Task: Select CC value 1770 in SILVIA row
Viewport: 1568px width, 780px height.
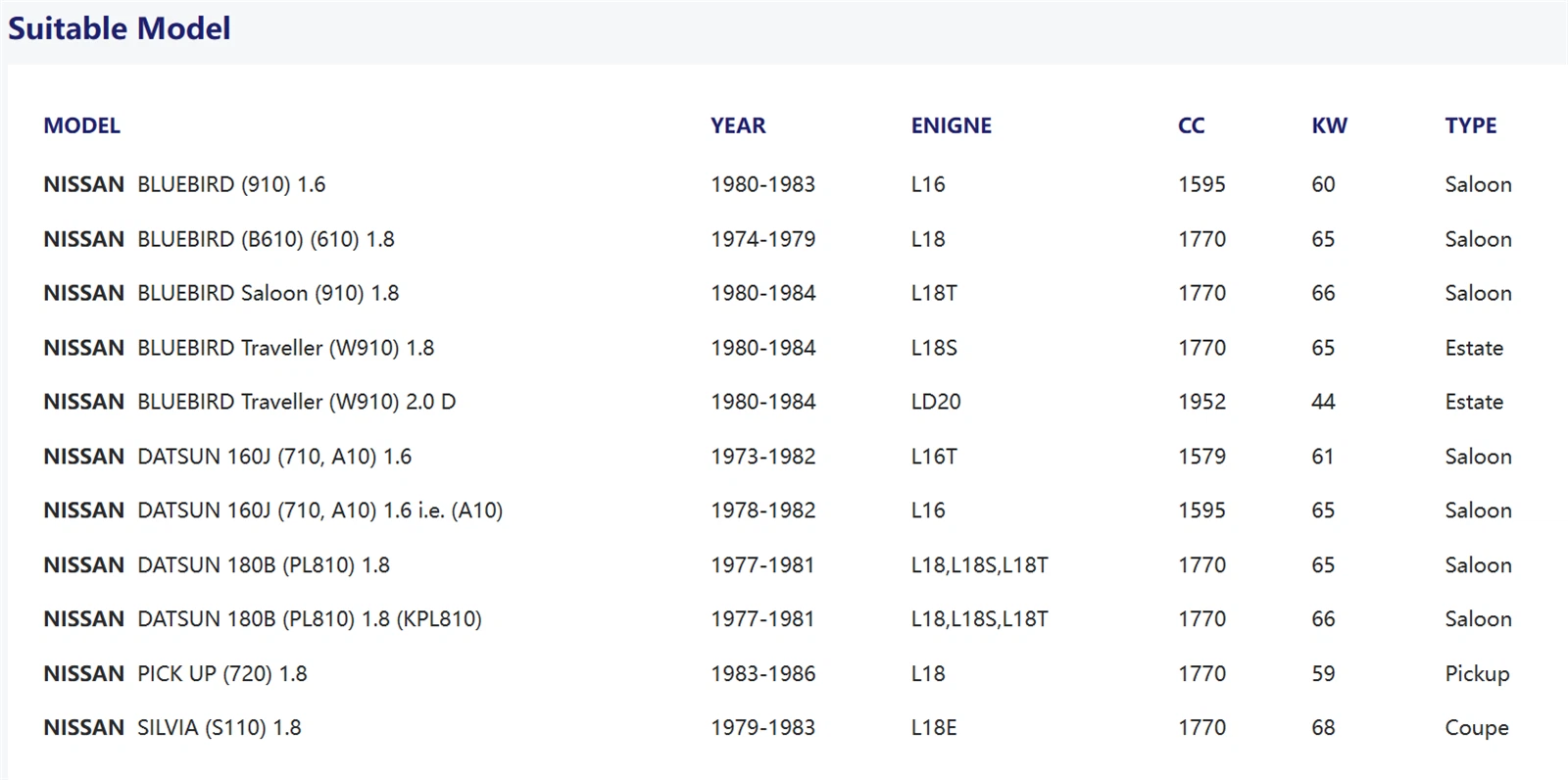Action: coord(1201,728)
